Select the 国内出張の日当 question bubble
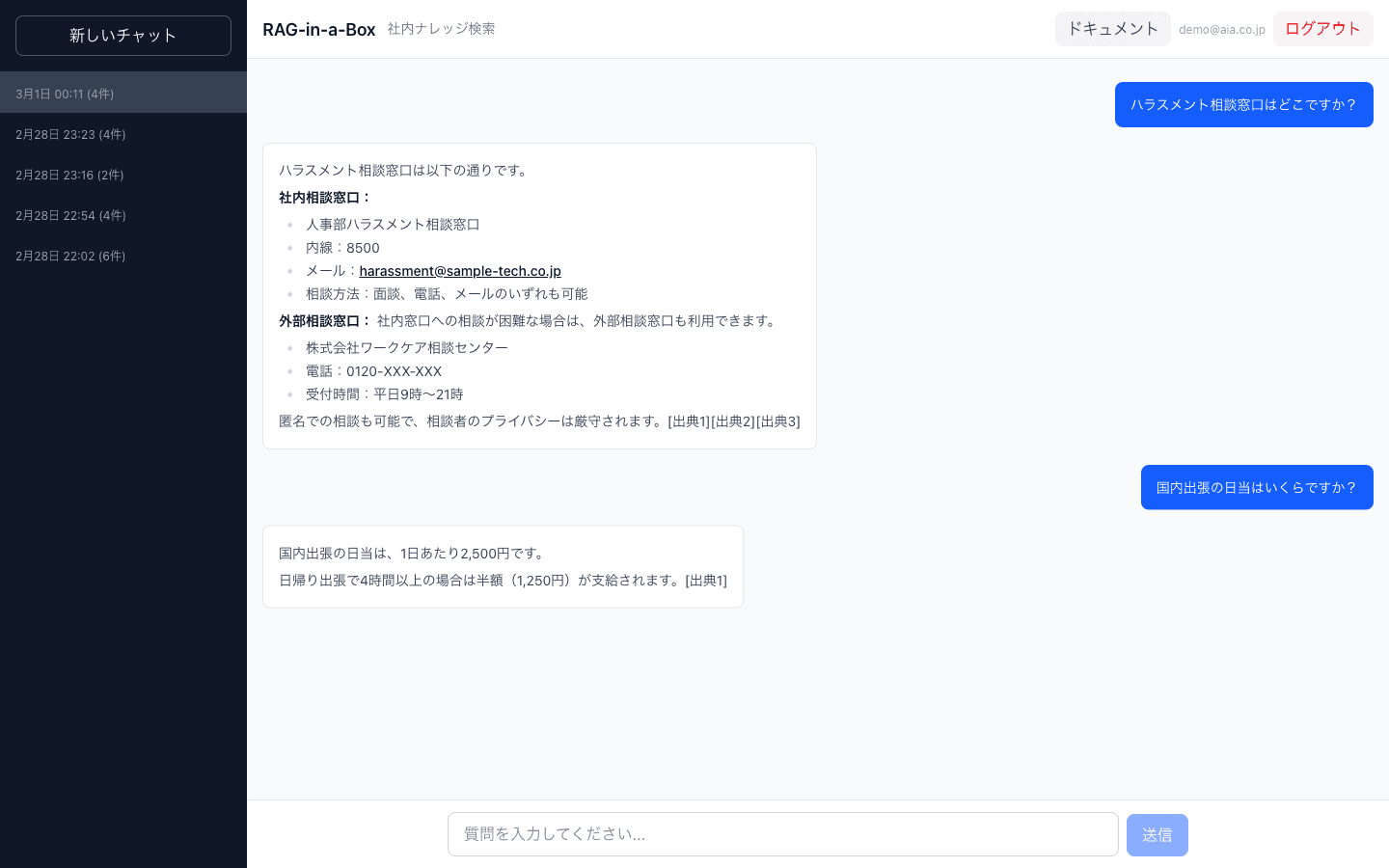The image size is (1389, 868). 1257,487
